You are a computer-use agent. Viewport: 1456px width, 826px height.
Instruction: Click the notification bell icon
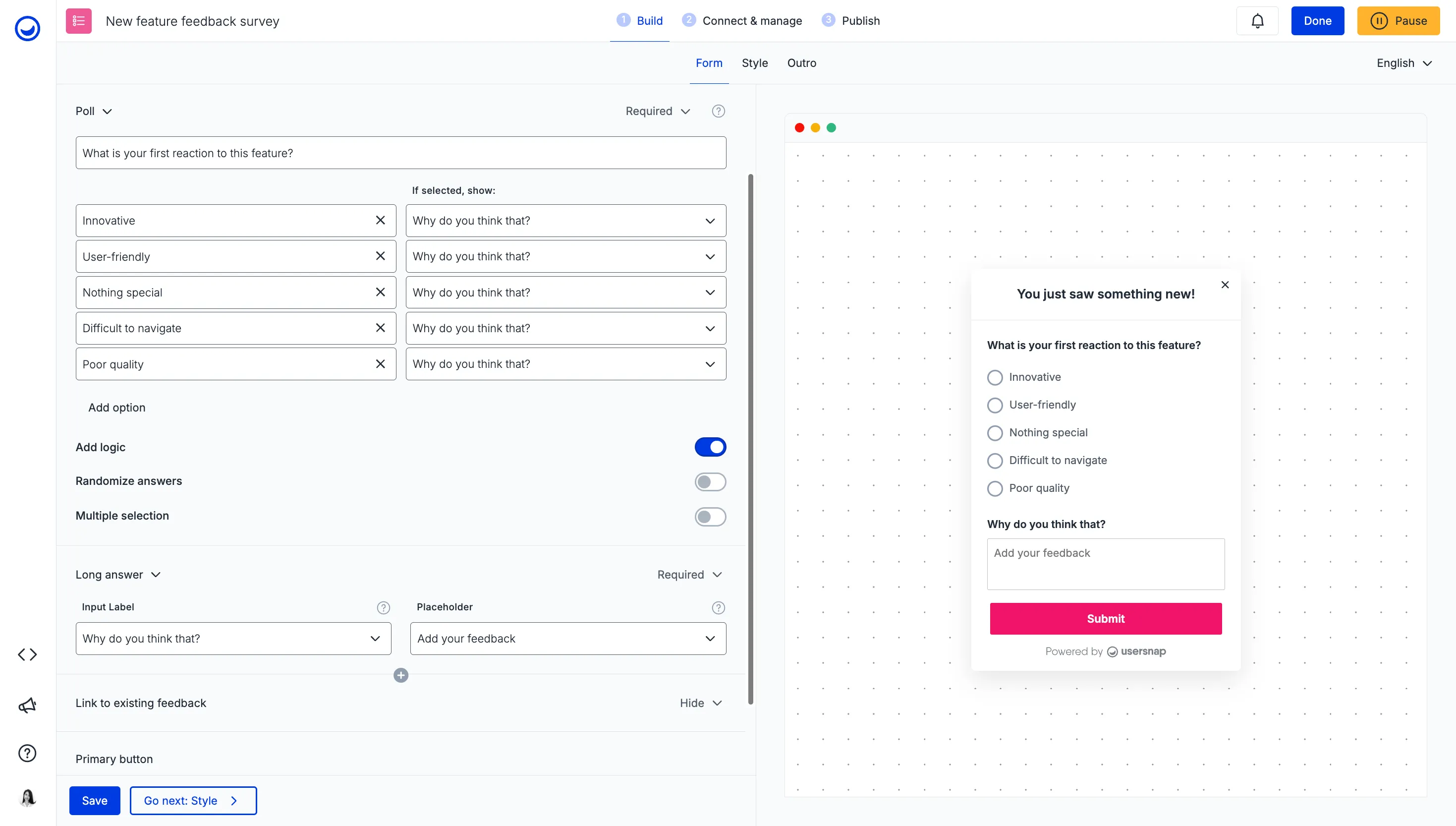(1257, 21)
